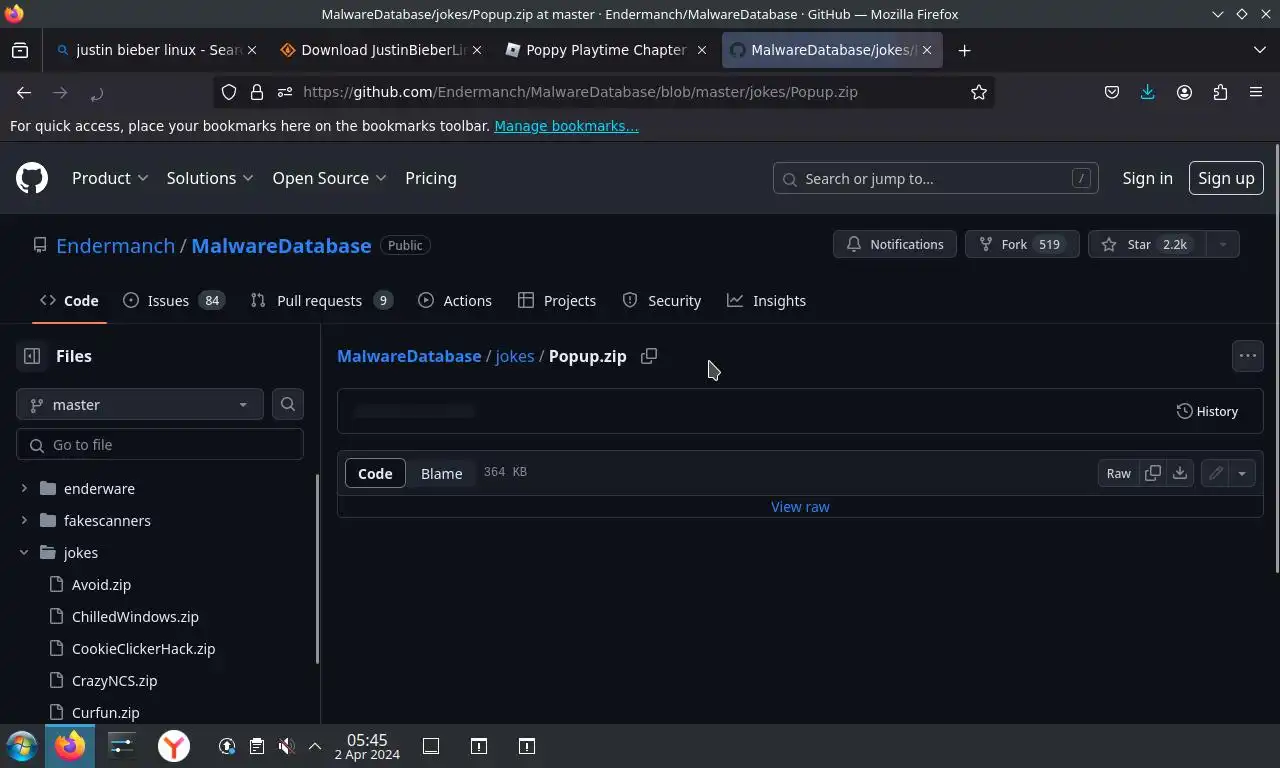Open Yandex browser from taskbar
Image resolution: width=1280 pixels, height=768 pixels.
coord(174,746)
